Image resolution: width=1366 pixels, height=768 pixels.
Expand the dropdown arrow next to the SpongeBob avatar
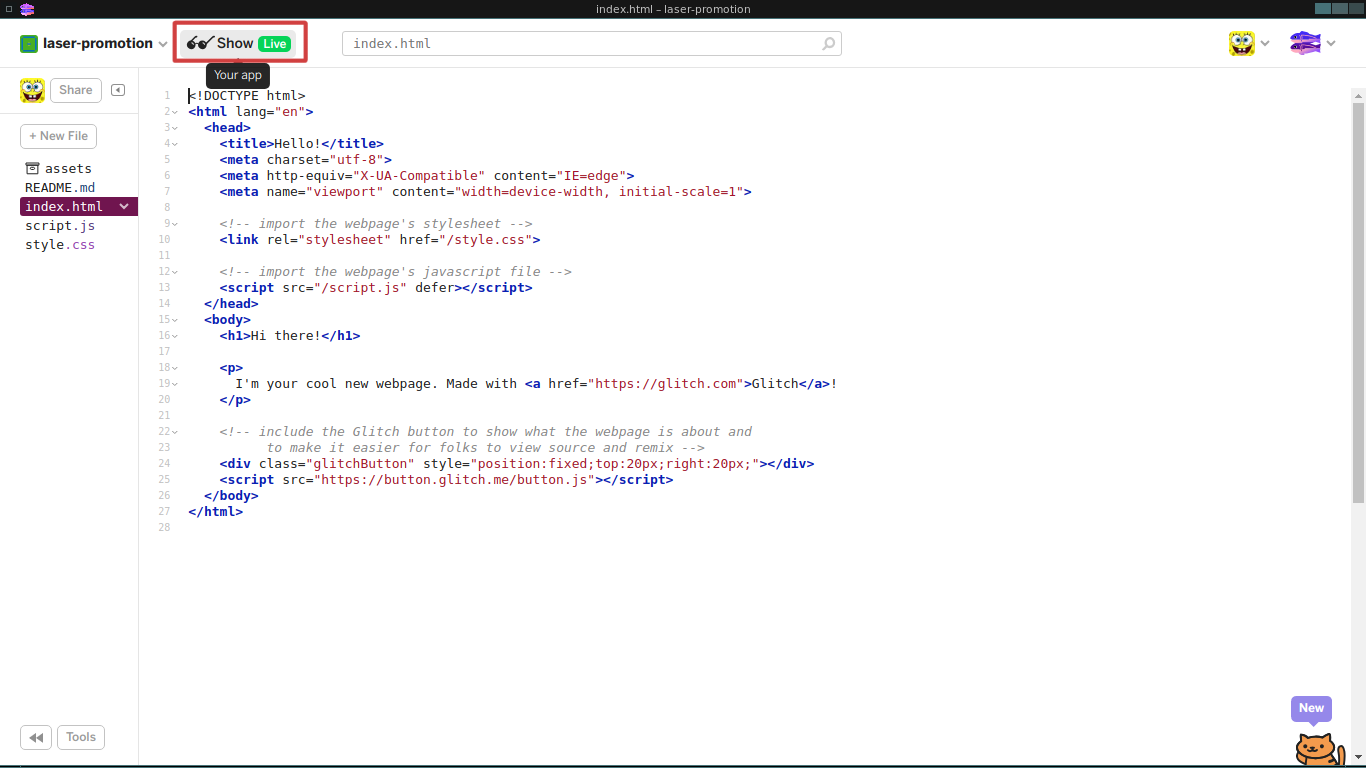point(1265,44)
